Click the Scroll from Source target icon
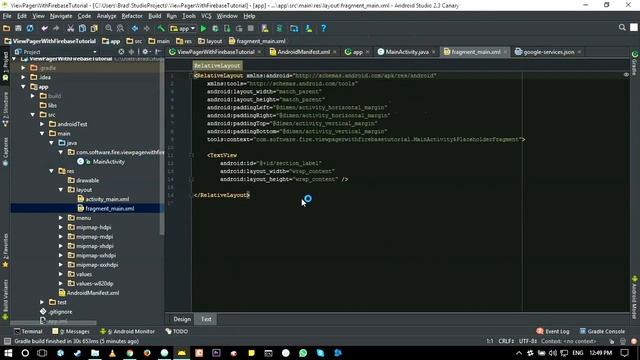This screenshot has width=640, height=360. click(121, 52)
